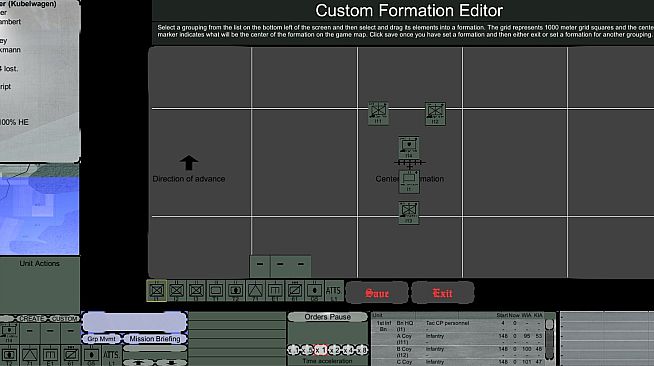Viewport: 654px width, 366px height.
Task: Click the unit table vertical scrollbar
Action: pyautogui.click(x=550, y=340)
